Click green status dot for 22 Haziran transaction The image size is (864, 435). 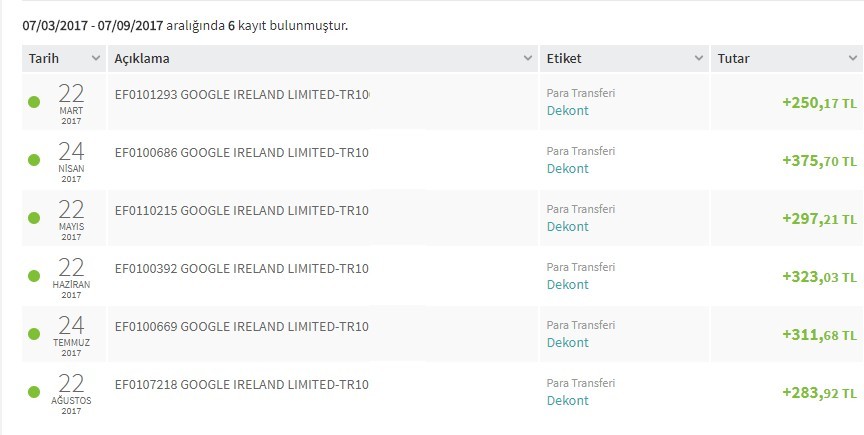tap(34, 276)
